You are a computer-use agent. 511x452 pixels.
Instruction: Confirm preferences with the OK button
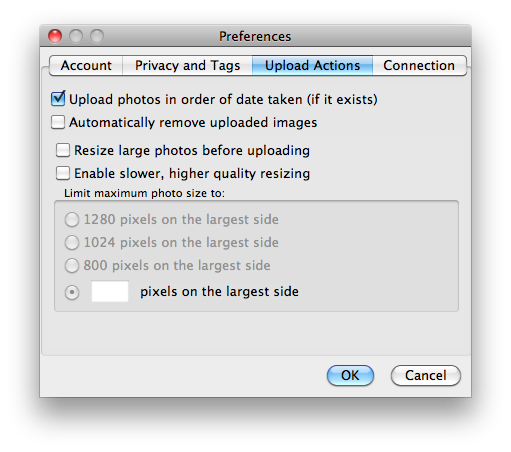pyautogui.click(x=350, y=375)
